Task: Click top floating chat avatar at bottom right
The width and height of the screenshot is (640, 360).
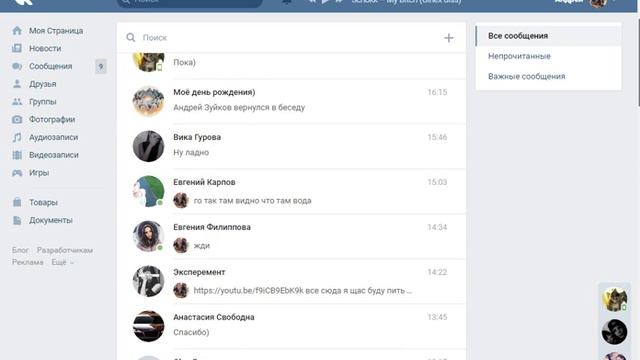Action: coord(614,299)
